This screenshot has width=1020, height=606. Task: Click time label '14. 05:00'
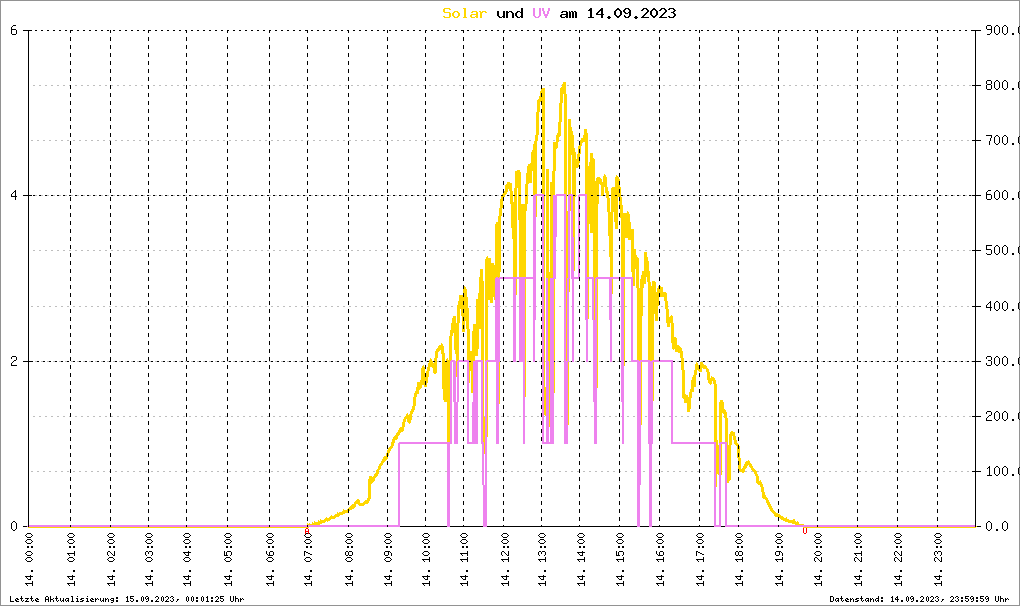tap(228, 560)
